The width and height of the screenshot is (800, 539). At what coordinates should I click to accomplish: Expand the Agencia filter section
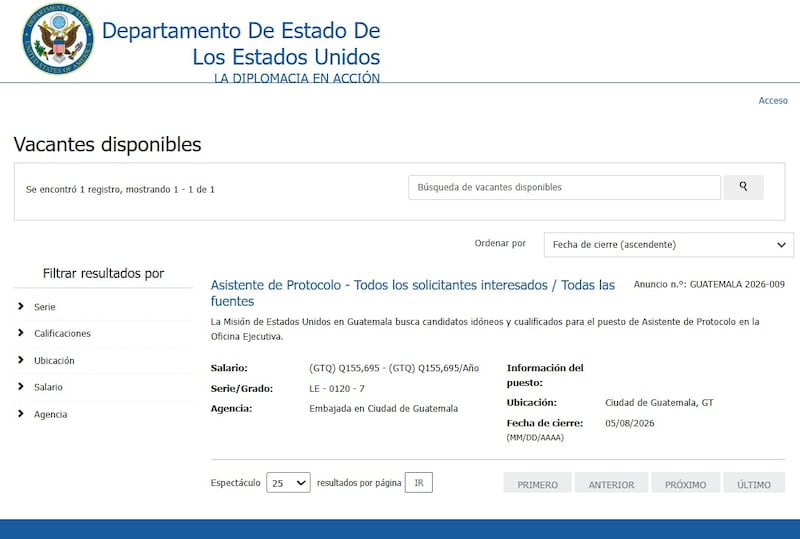(x=50, y=414)
